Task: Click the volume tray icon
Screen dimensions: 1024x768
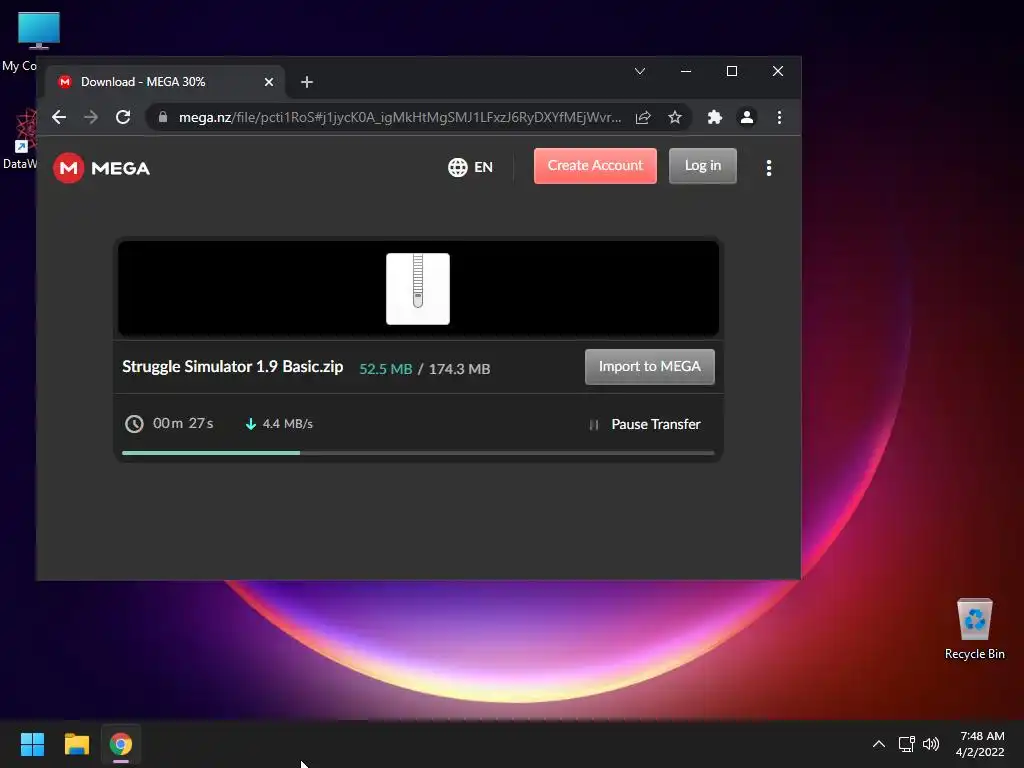Action: point(931,744)
